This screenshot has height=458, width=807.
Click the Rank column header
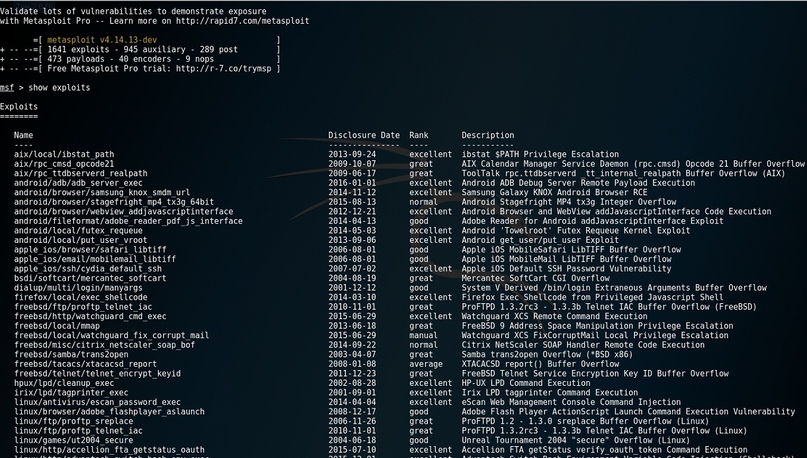418,135
